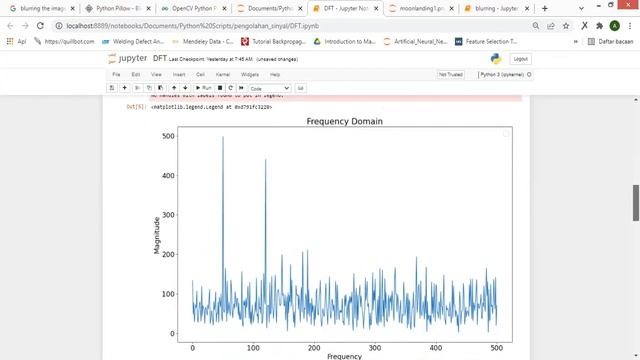
Task: Click the Python logo icon in header
Action: tap(496, 59)
